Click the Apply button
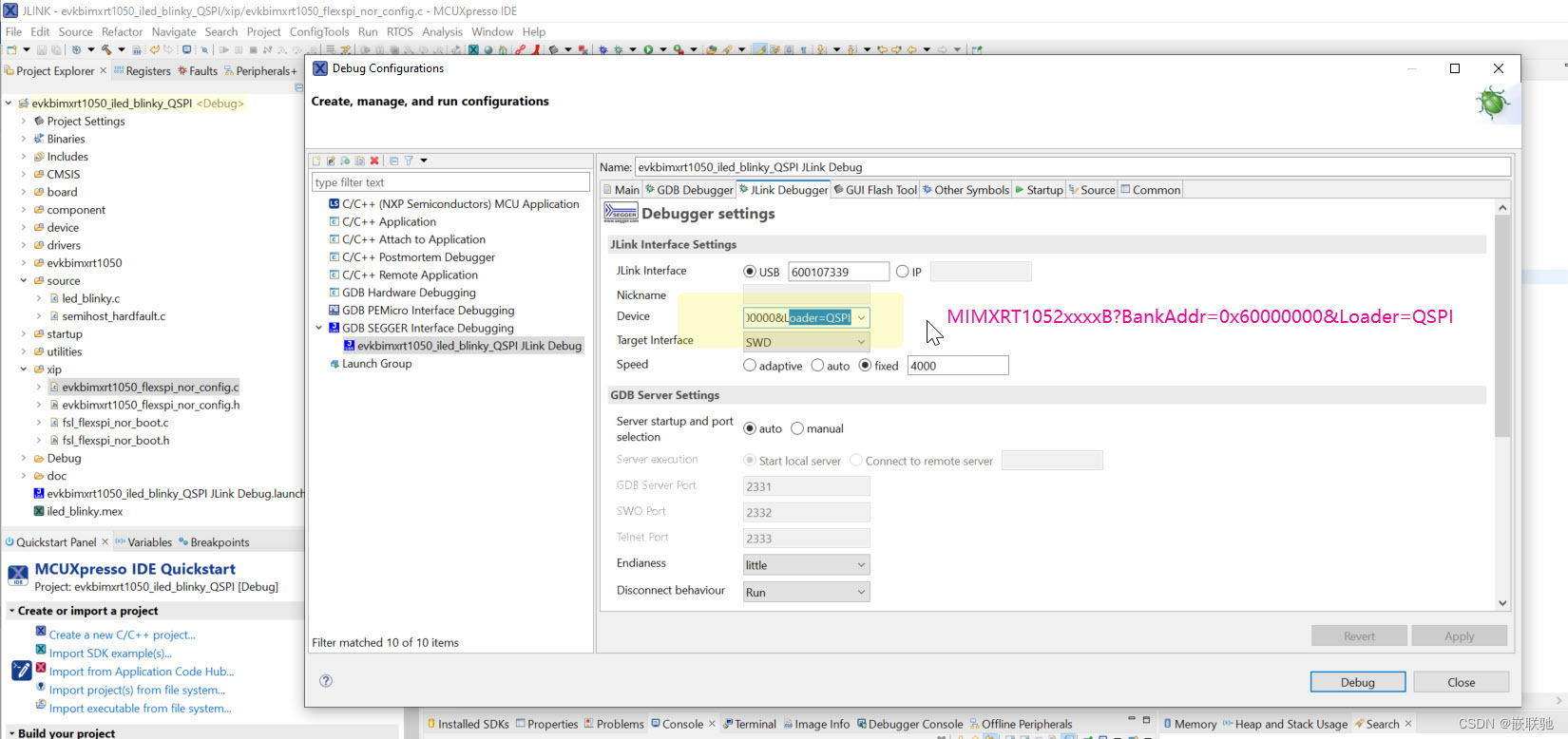 [x=1460, y=636]
